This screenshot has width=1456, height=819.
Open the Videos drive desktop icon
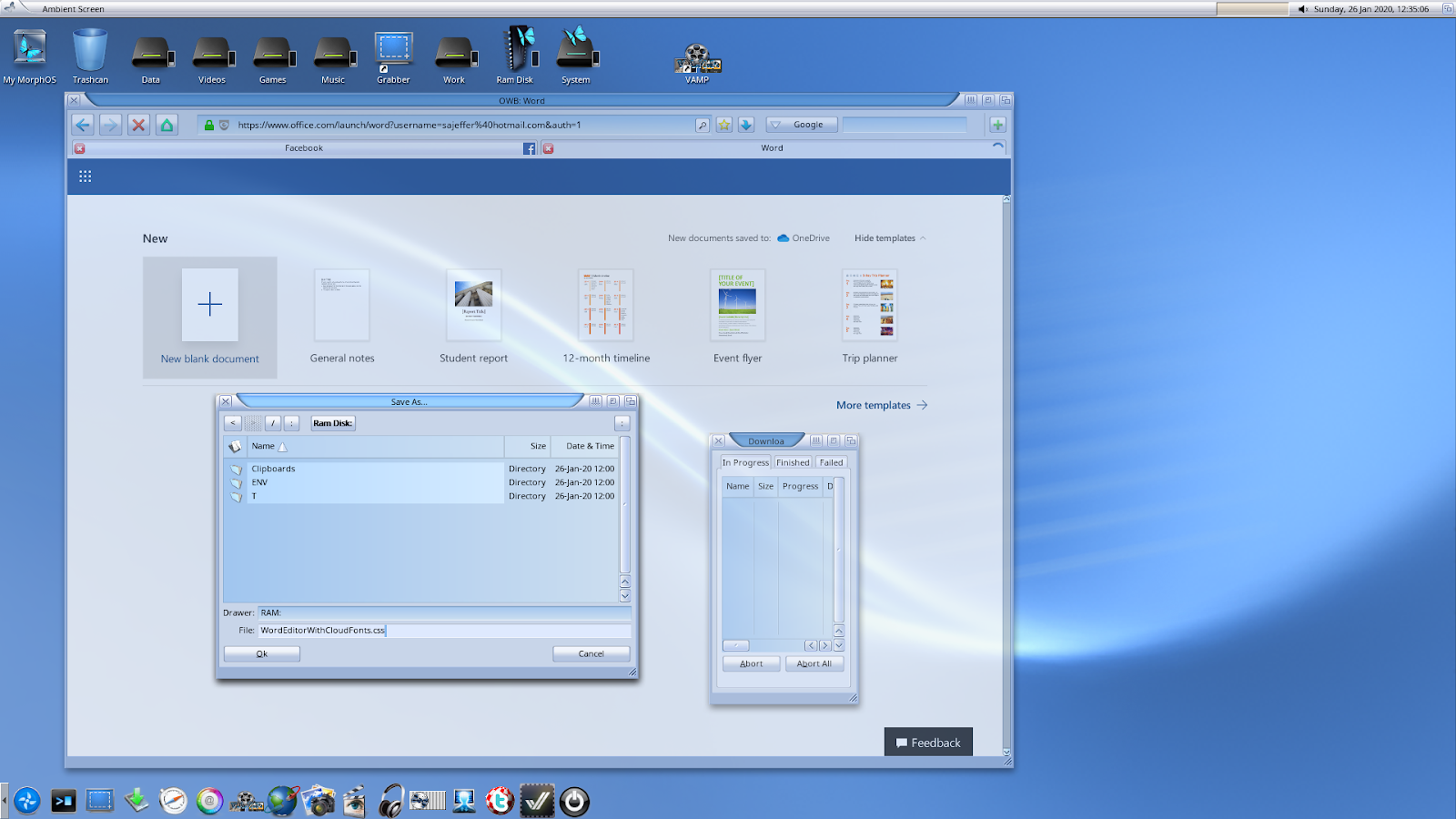212,60
